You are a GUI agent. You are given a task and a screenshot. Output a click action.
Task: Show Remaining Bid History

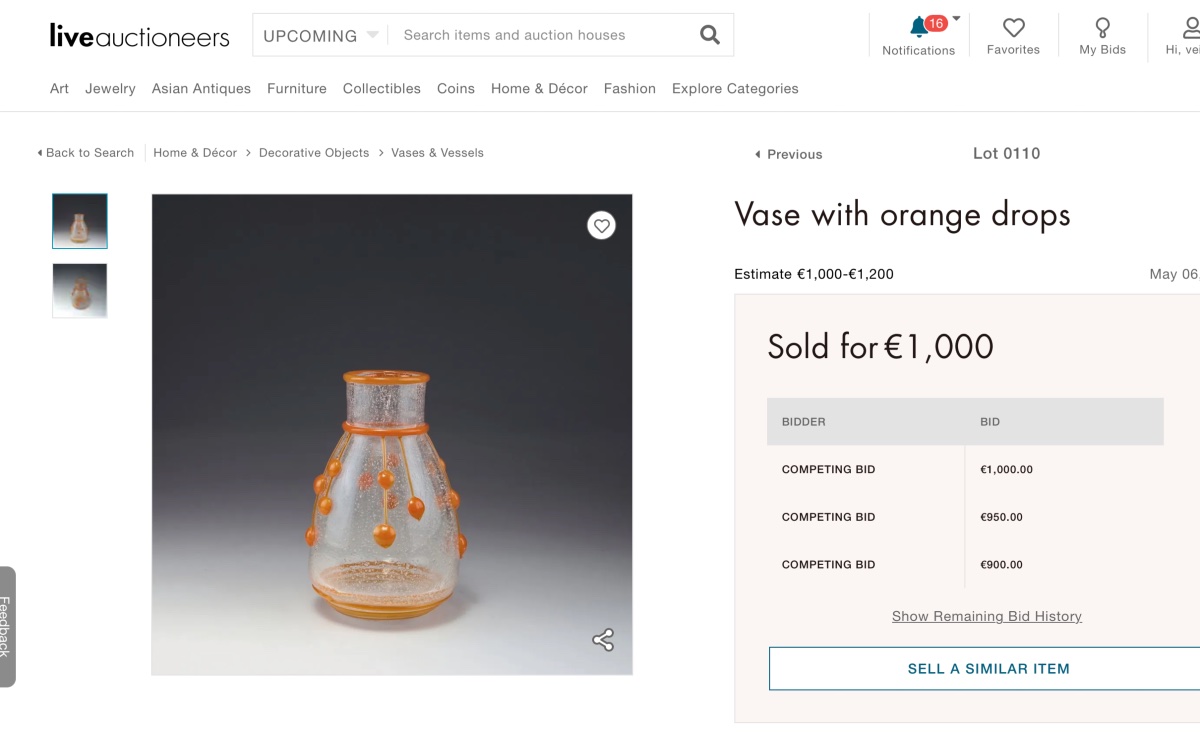click(986, 616)
